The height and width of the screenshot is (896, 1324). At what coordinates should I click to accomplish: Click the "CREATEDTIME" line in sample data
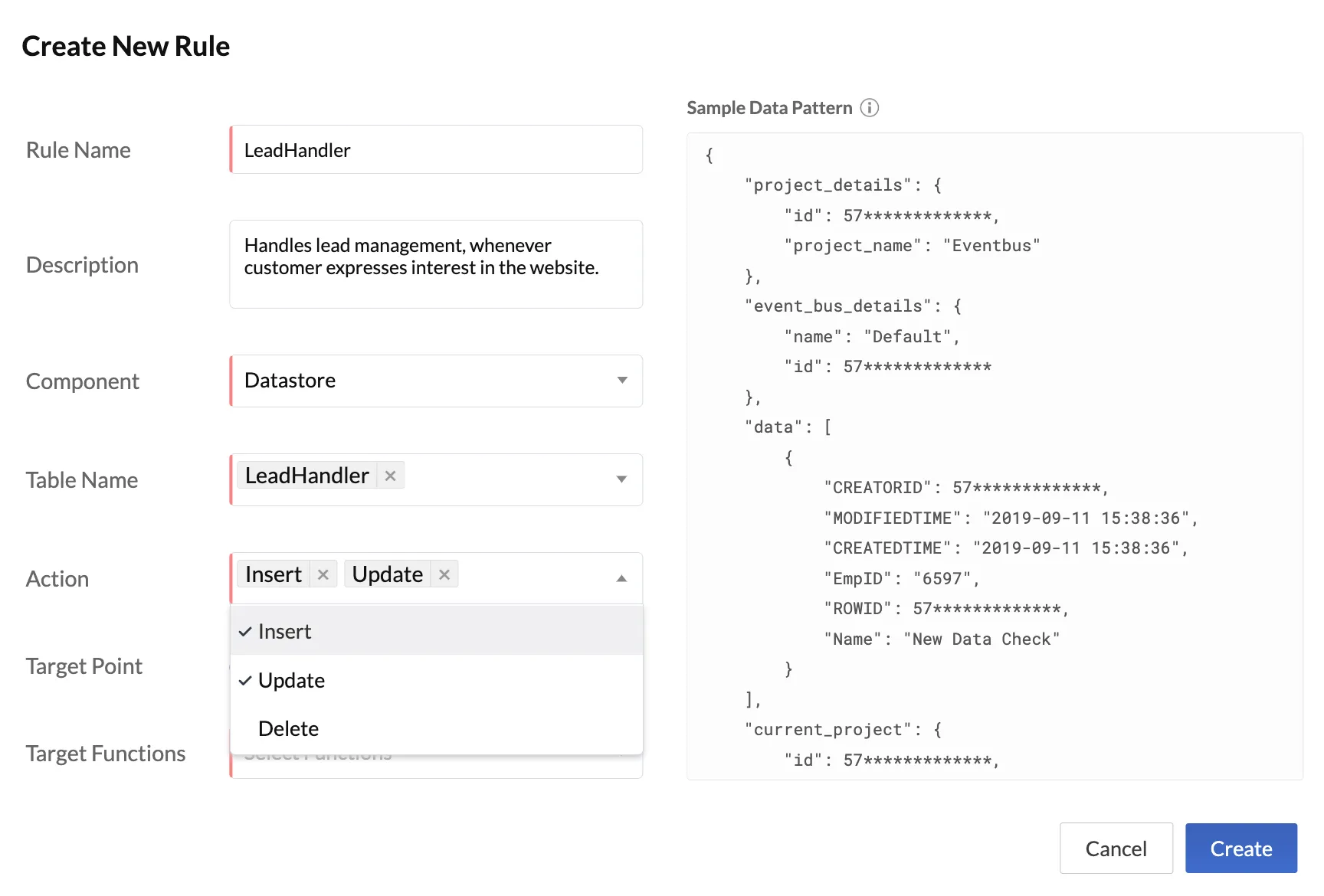[x=1005, y=548]
